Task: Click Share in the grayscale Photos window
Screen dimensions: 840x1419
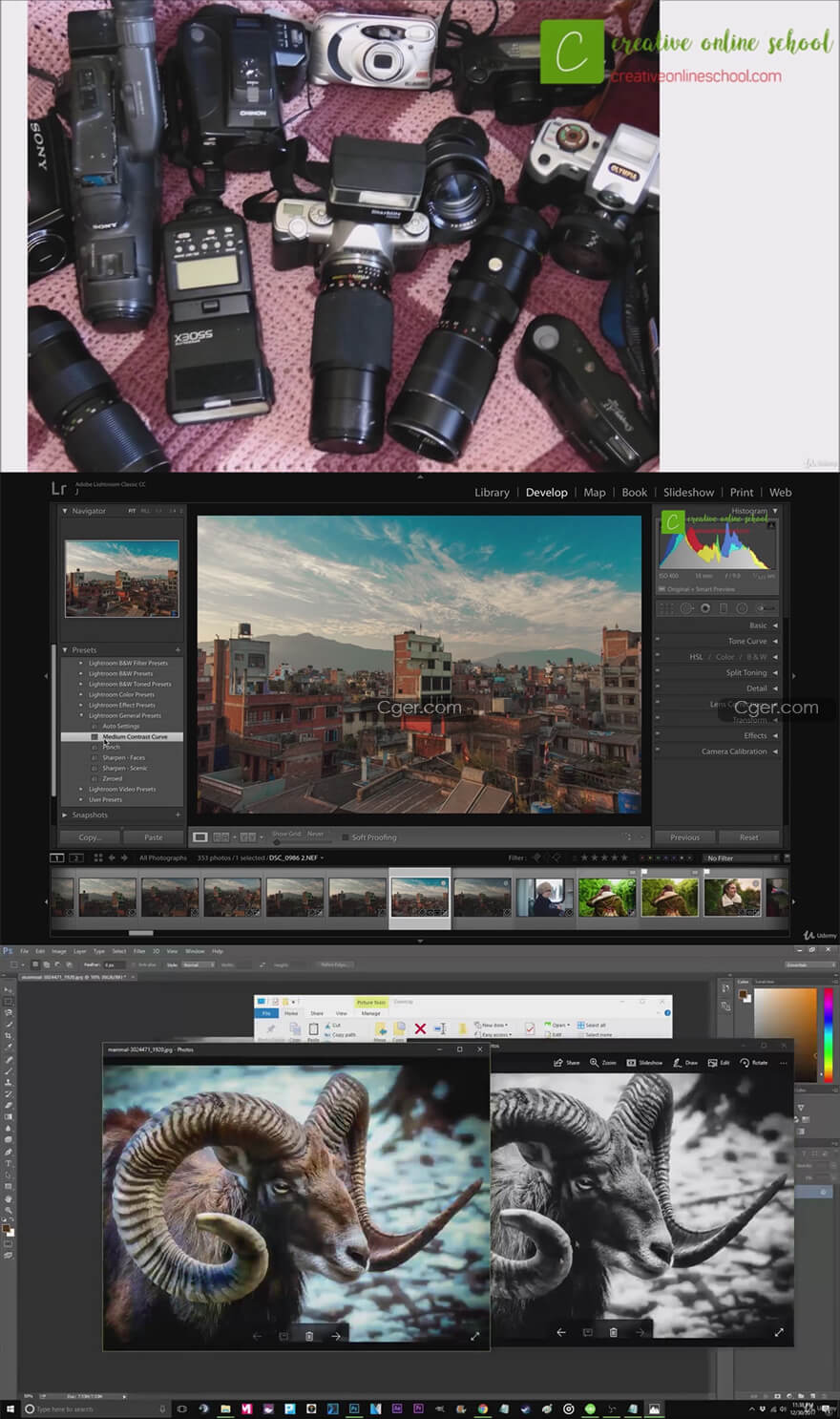Action: click(567, 1063)
